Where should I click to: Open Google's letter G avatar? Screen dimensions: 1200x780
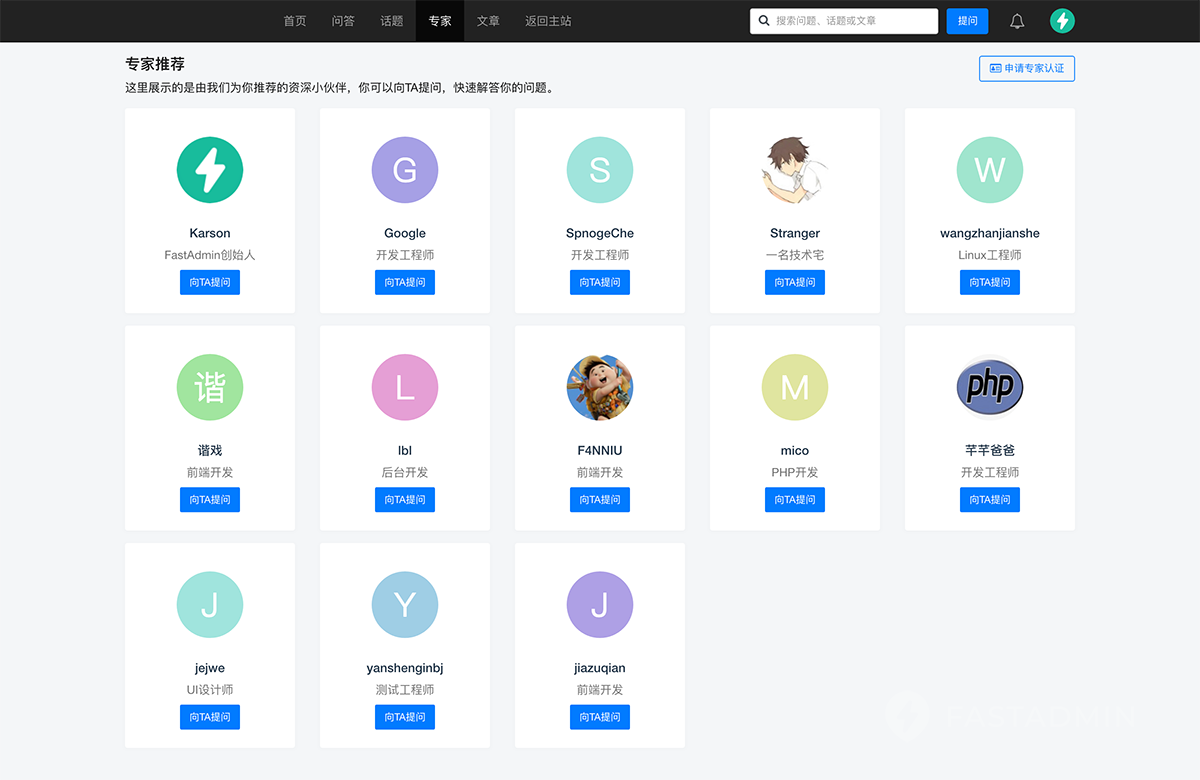coord(405,170)
